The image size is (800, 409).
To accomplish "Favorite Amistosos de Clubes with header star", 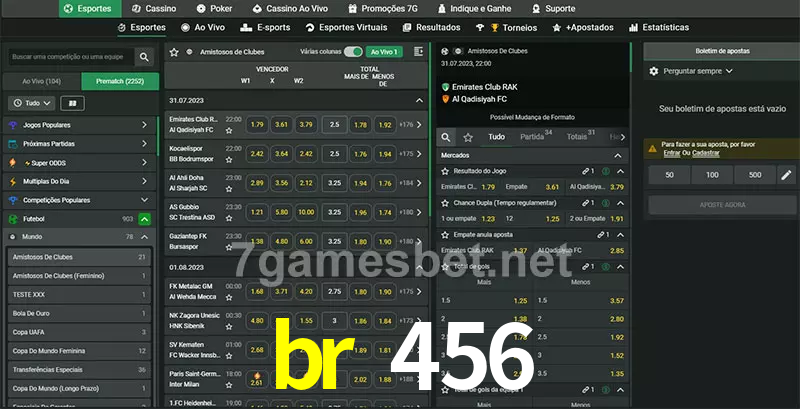I will pos(174,52).
